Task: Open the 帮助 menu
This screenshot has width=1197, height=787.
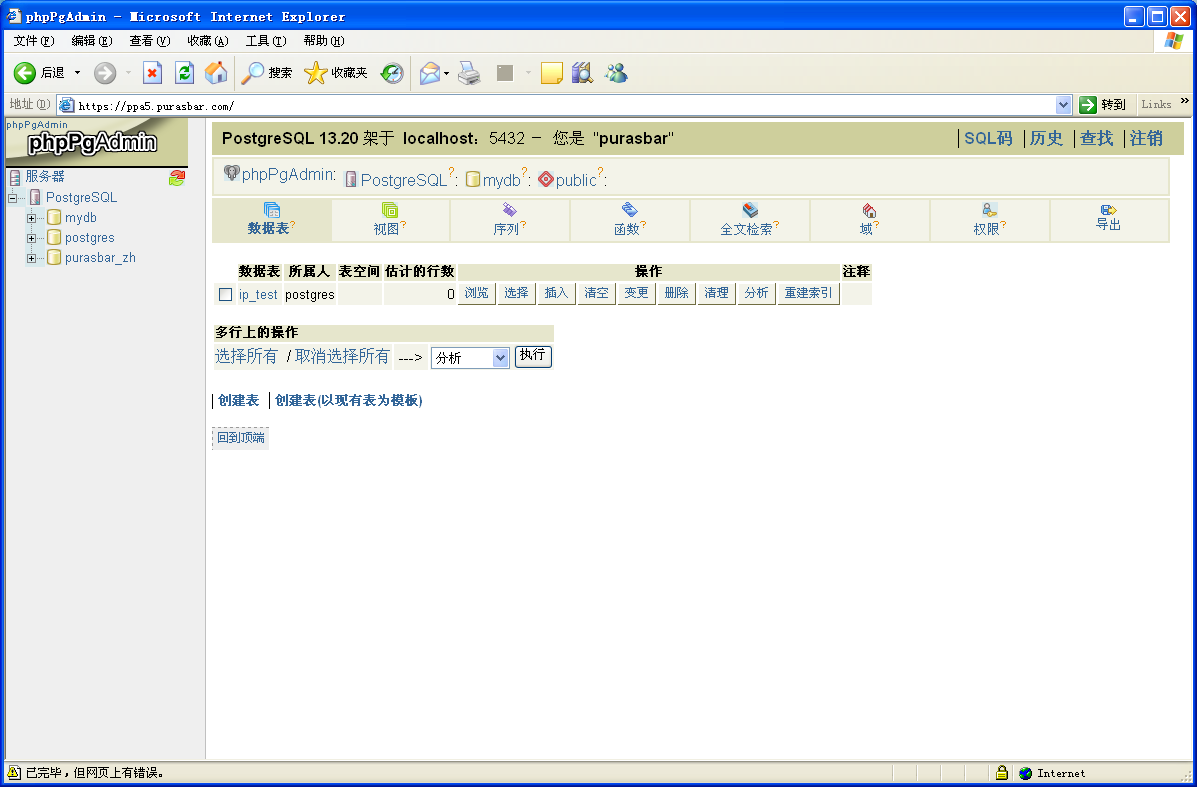Action: 324,40
